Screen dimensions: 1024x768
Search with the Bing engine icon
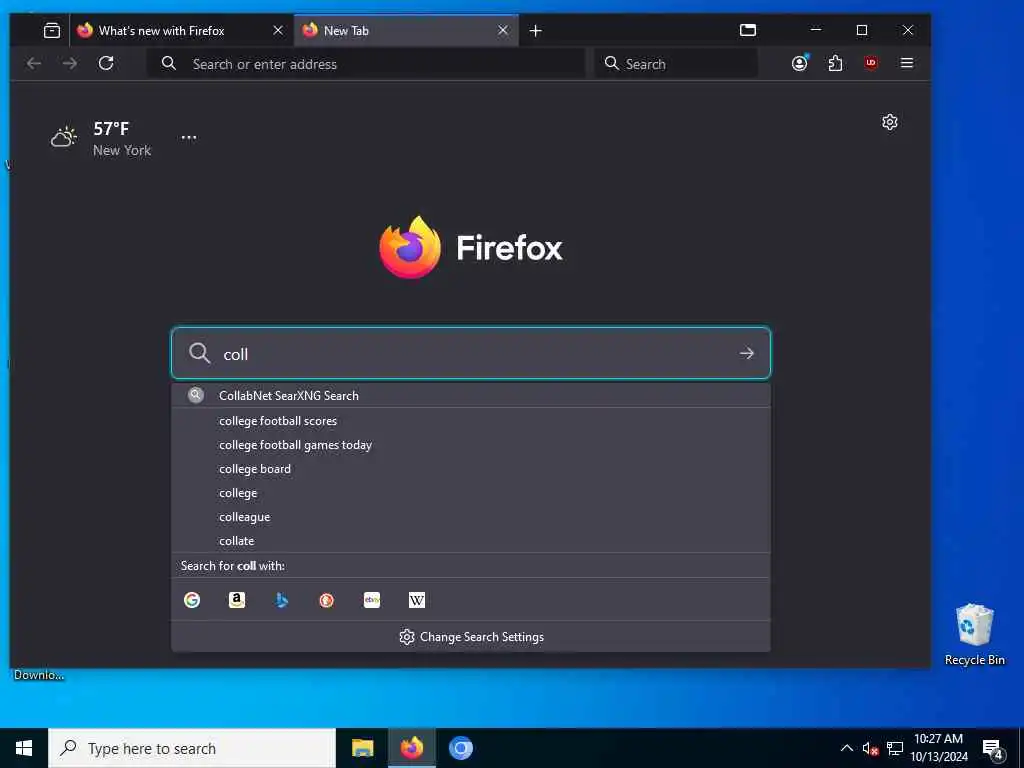coord(281,600)
